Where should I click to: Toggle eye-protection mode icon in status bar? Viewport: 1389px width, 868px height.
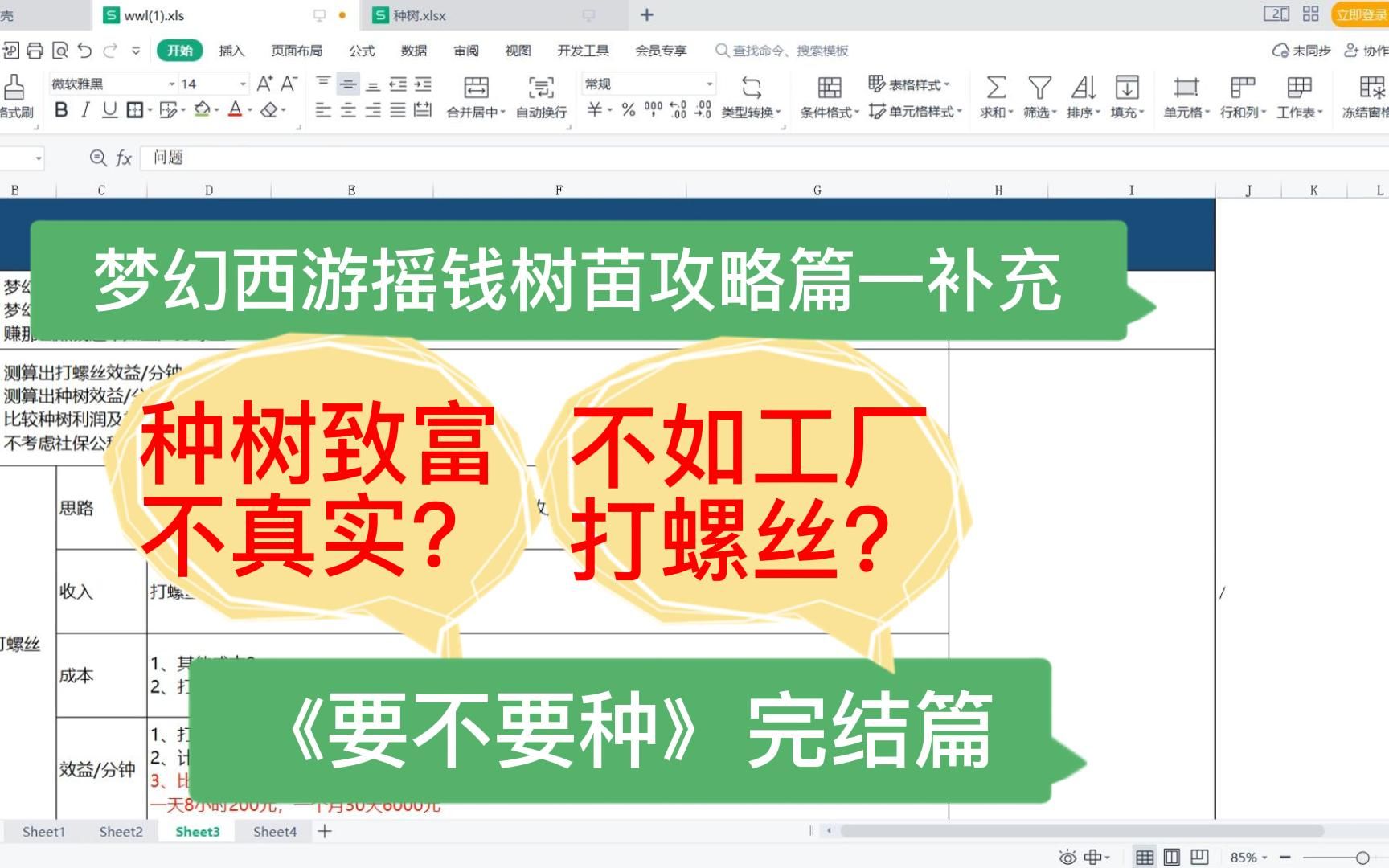coord(1067,857)
